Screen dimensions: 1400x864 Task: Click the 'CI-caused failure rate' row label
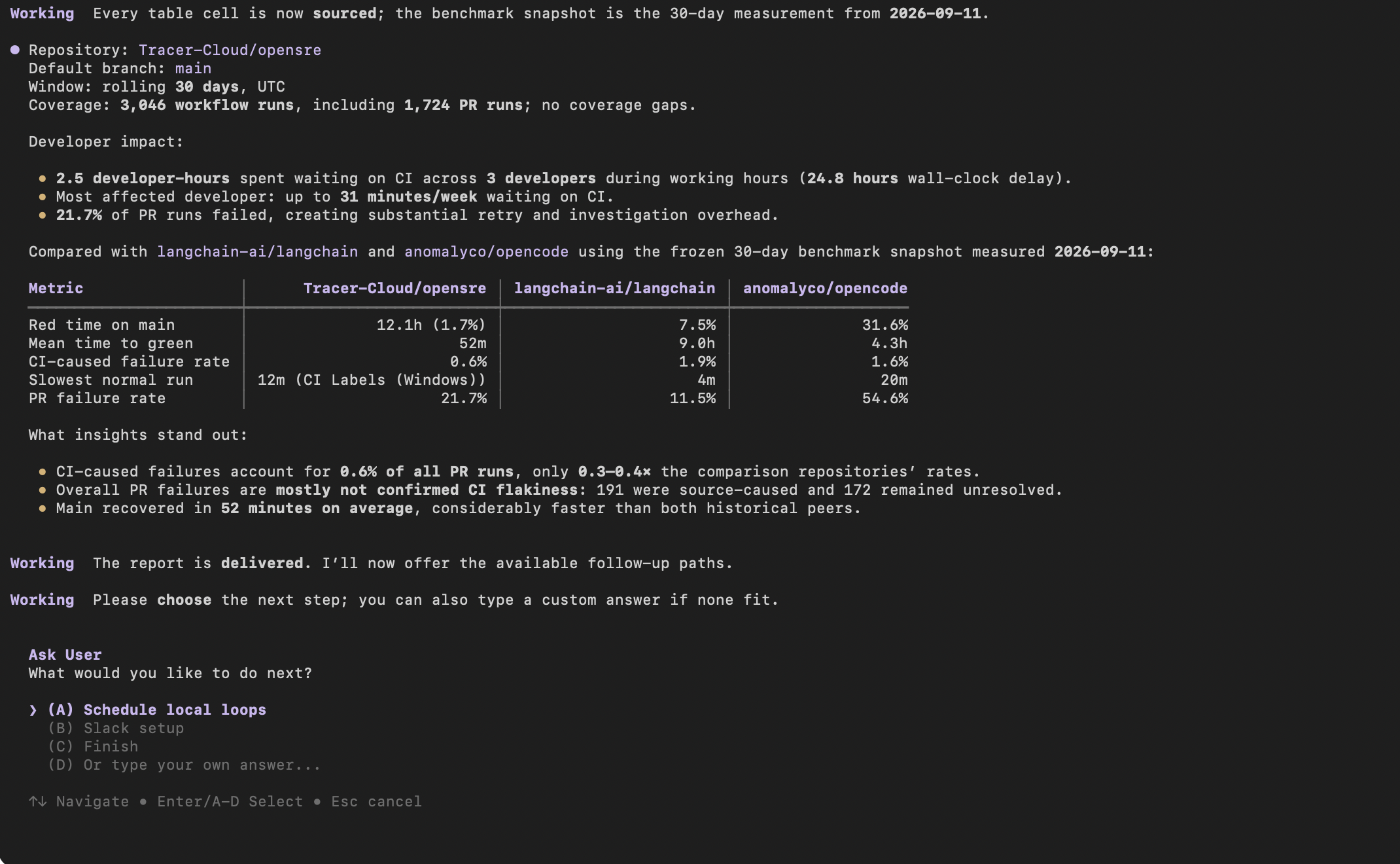pyautogui.click(x=129, y=362)
